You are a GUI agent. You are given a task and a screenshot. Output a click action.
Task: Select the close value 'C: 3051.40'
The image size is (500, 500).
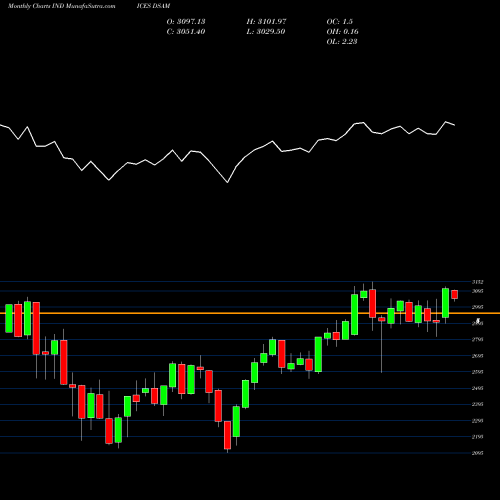click(186, 31)
